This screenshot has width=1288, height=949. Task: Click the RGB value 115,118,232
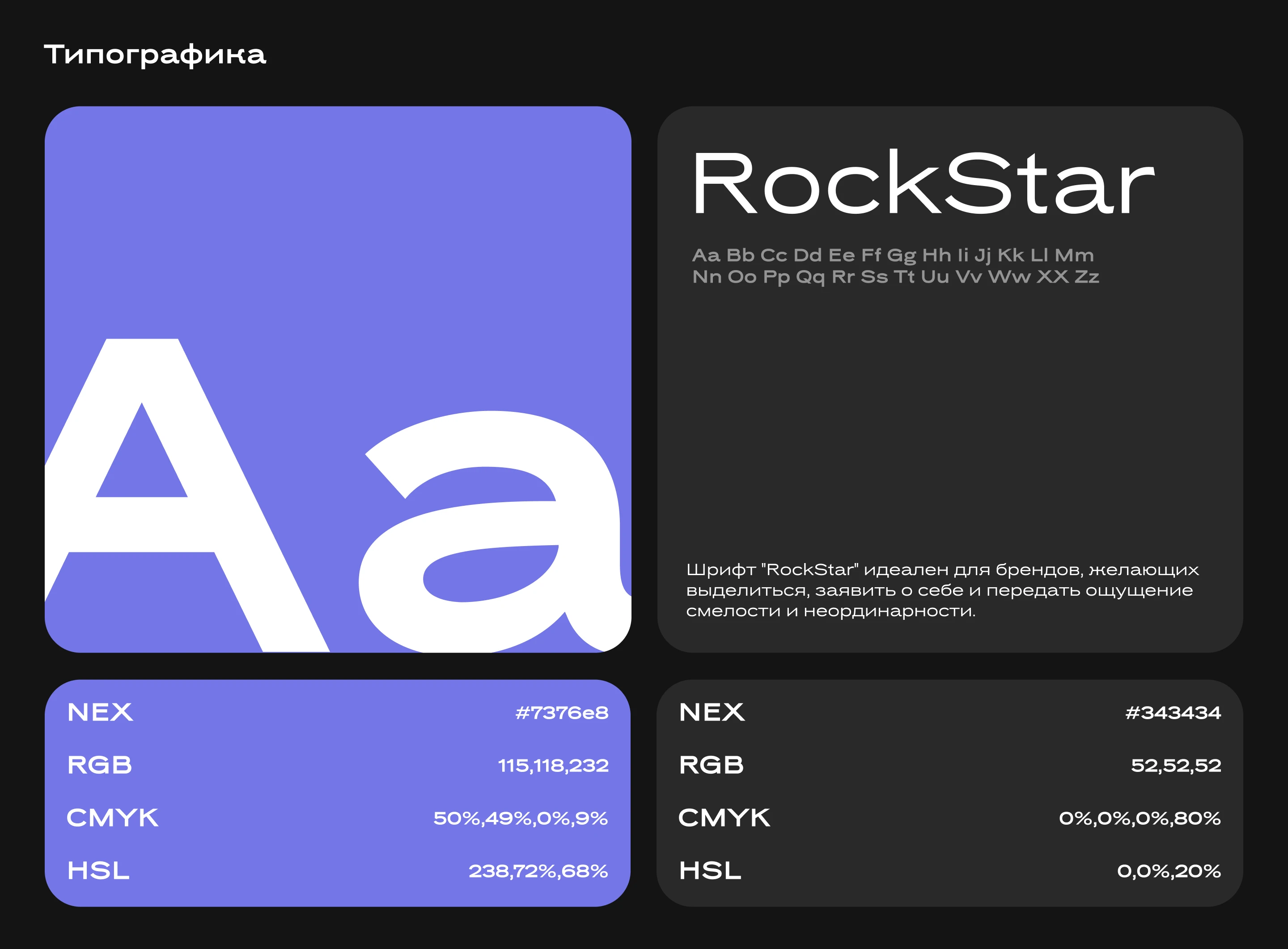553,766
